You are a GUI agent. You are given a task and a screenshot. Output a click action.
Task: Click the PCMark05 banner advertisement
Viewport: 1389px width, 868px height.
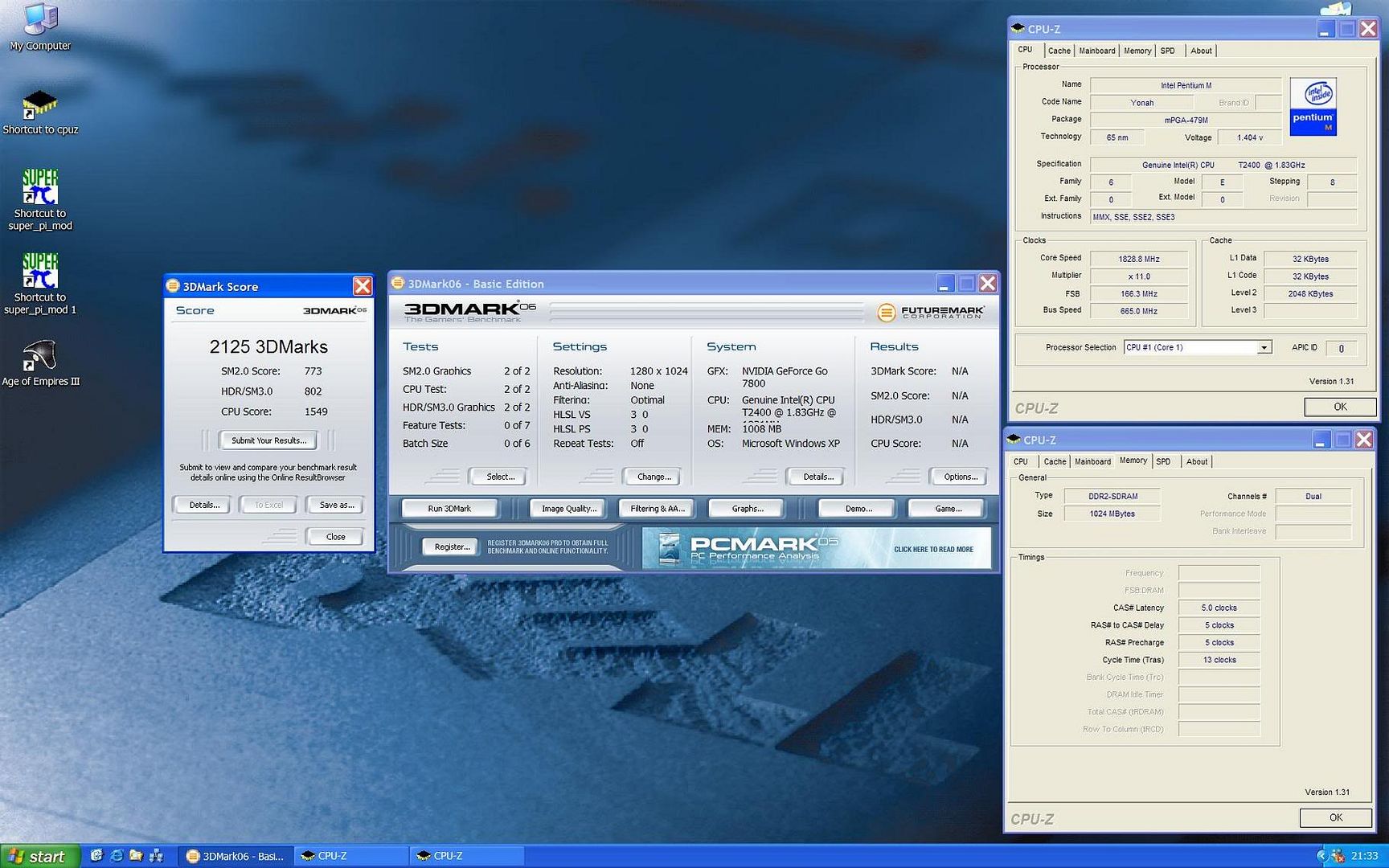[x=817, y=548]
